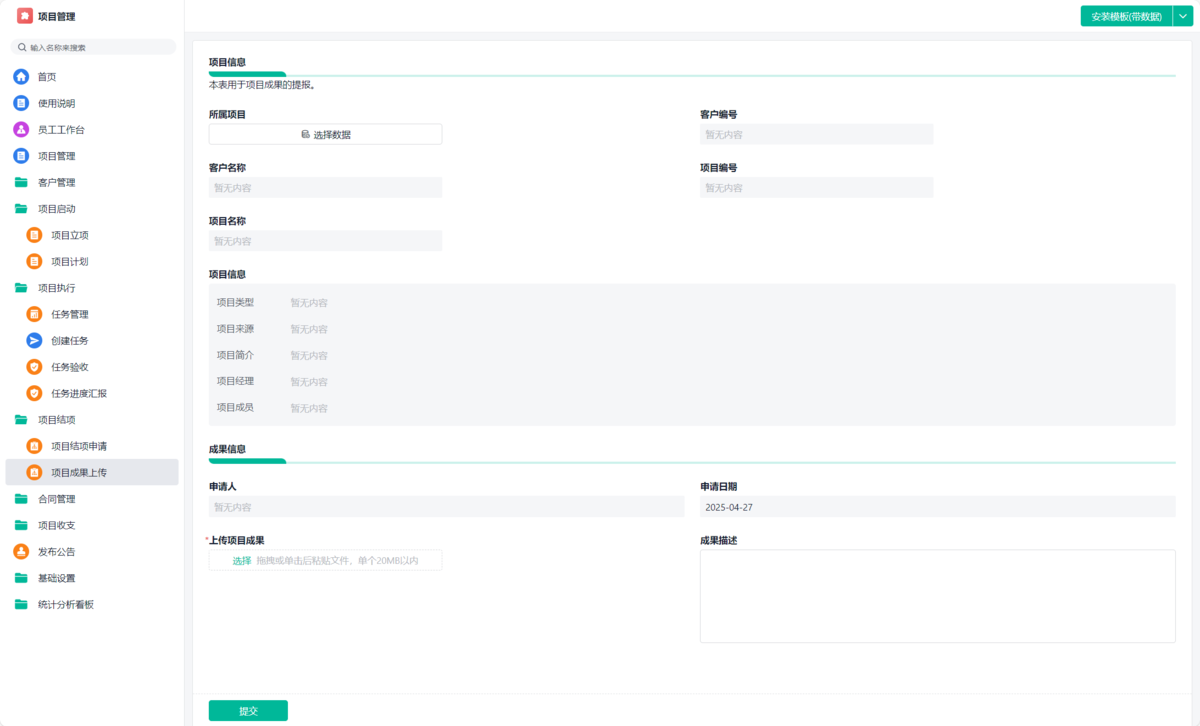
Task: Click the 项目结项申请 orange icon
Action: point(34,446)
